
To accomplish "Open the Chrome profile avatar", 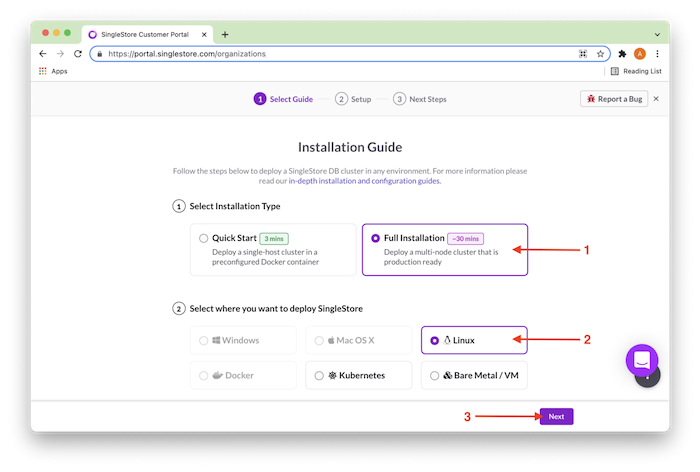I will (640, 54).
